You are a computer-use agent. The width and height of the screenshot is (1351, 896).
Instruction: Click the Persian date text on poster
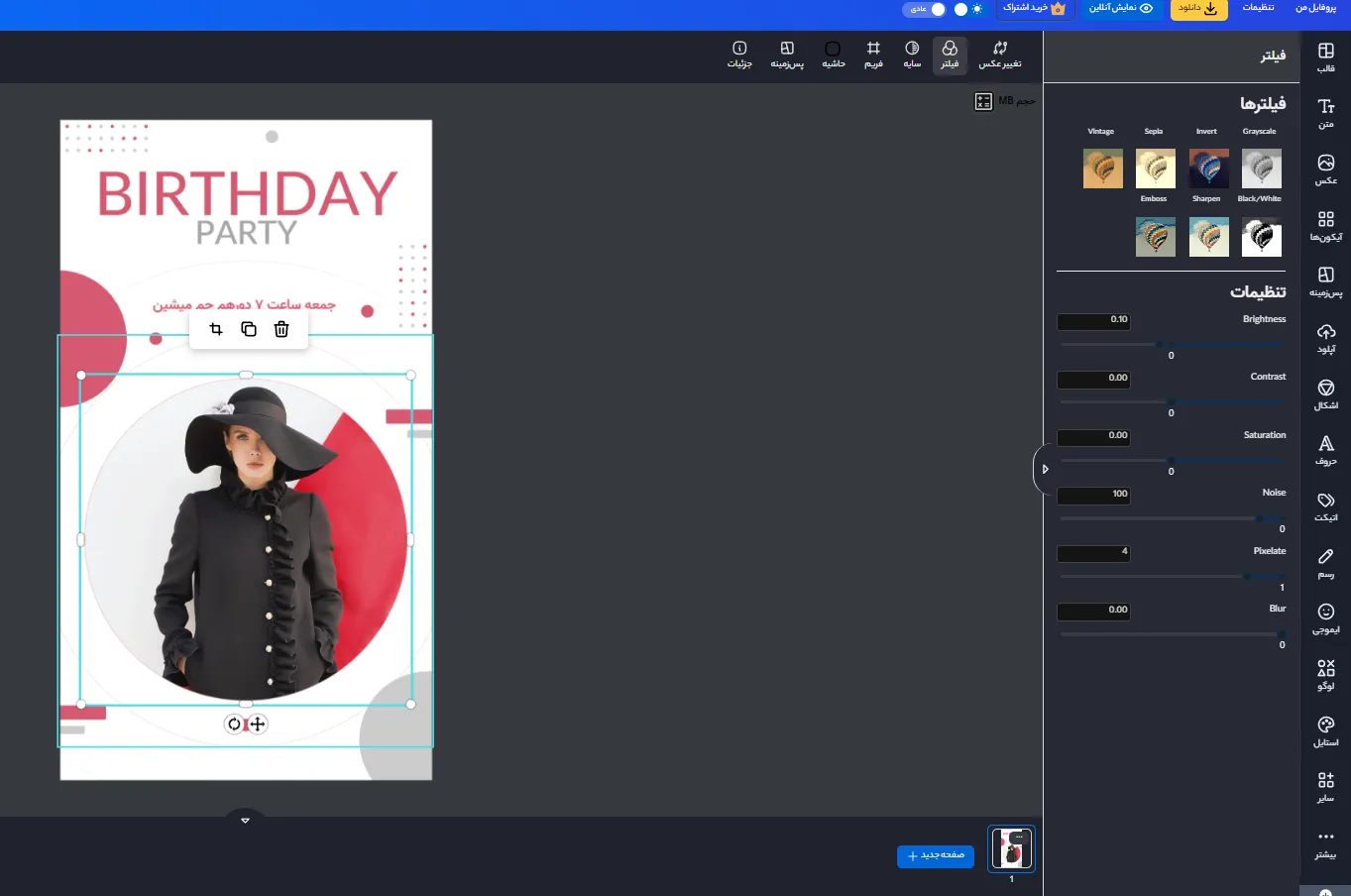pos(244,304)
